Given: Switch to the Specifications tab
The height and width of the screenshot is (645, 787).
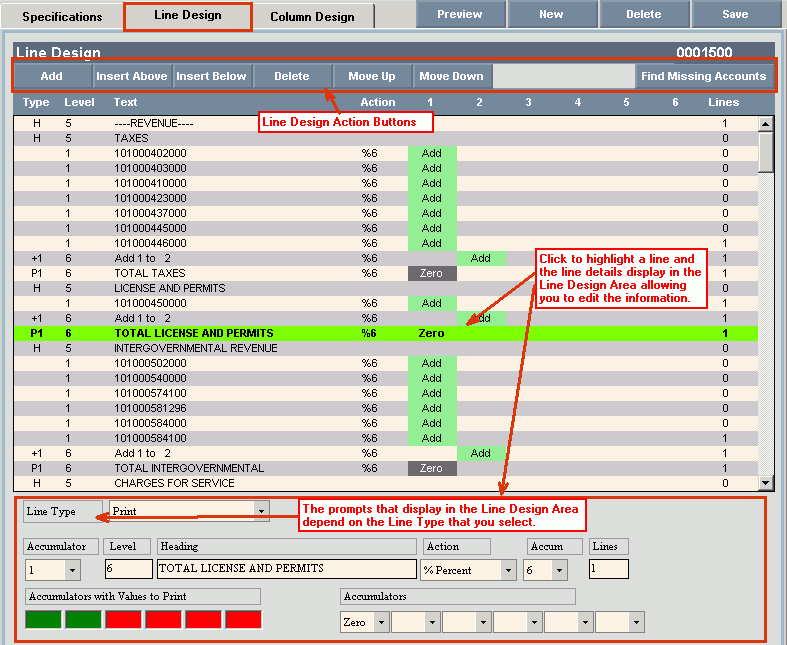Looking at the screenshot, I should tap(62, 17).
